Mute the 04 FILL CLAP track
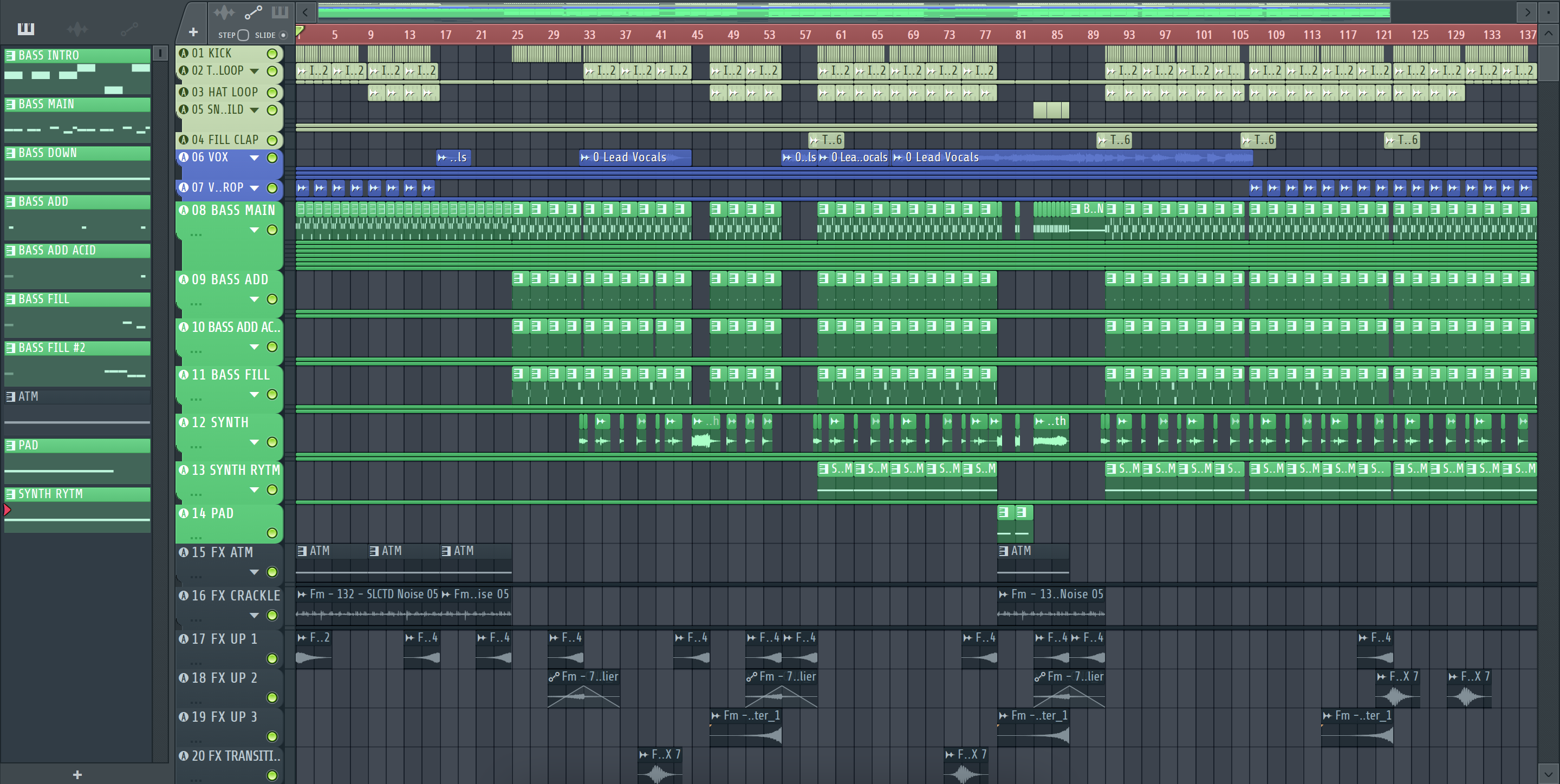Viewport: 1560px width, 784px height. [x=272, y=140]
